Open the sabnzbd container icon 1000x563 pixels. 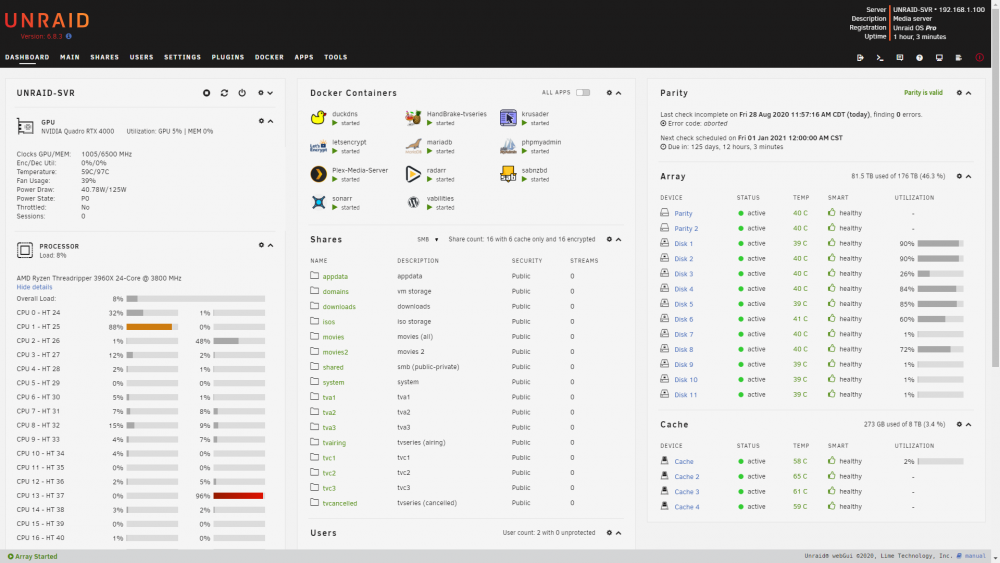point(508,174)
